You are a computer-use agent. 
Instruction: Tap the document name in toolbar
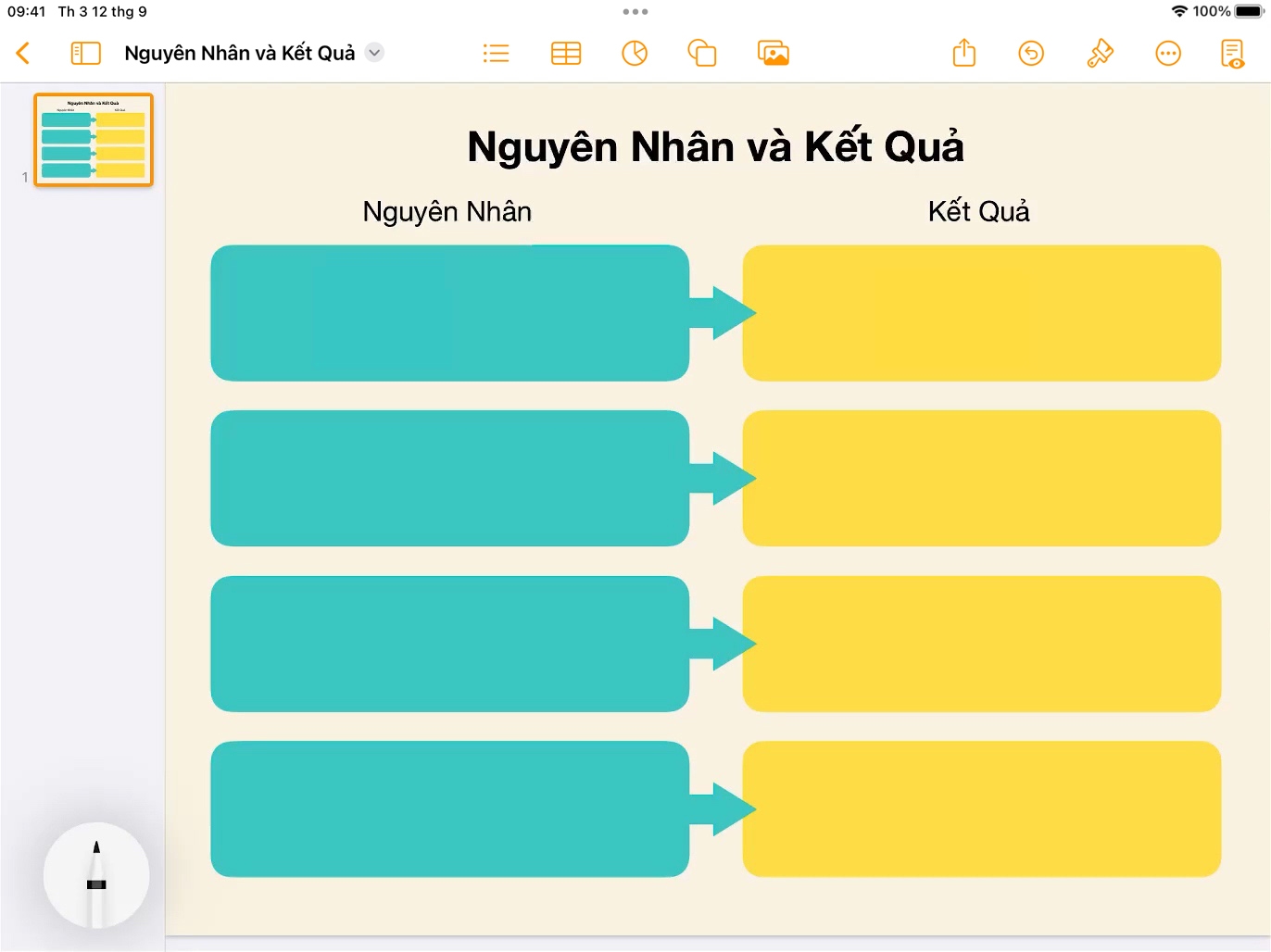tap(240, 53)
